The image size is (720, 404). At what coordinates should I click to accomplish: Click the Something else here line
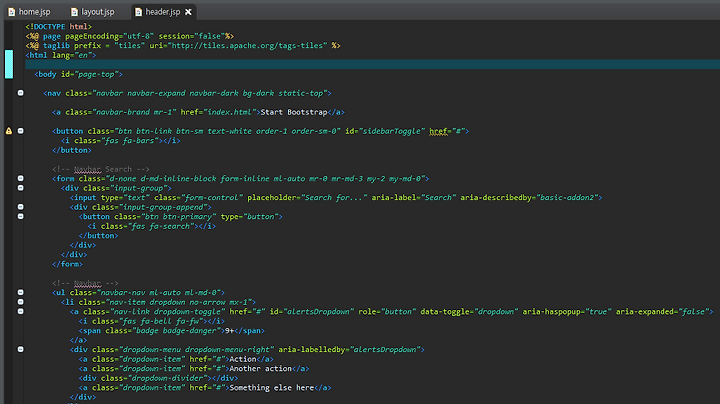click(x=205, y=387)
